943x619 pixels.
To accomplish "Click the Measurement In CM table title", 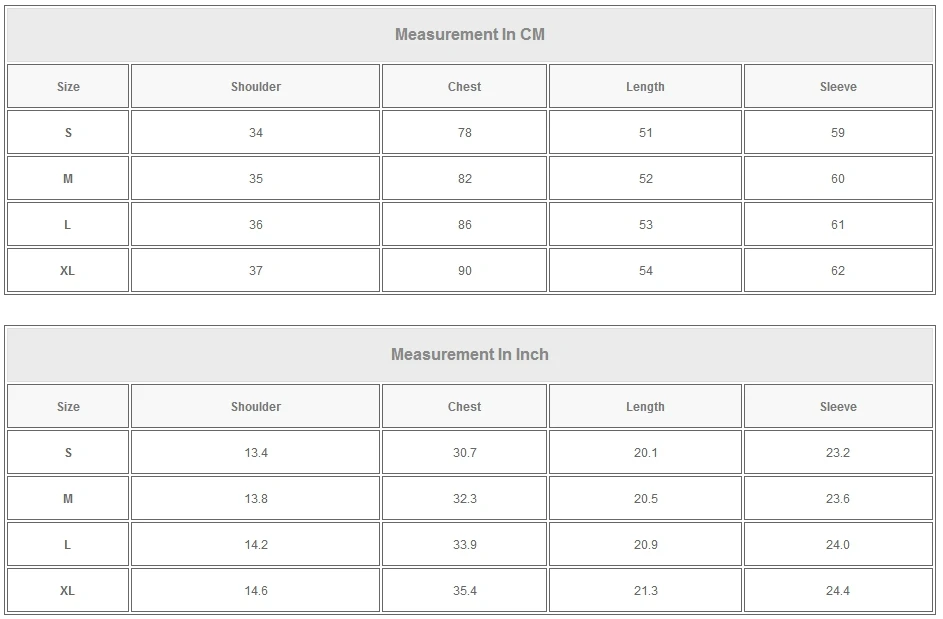I will 469,35.
